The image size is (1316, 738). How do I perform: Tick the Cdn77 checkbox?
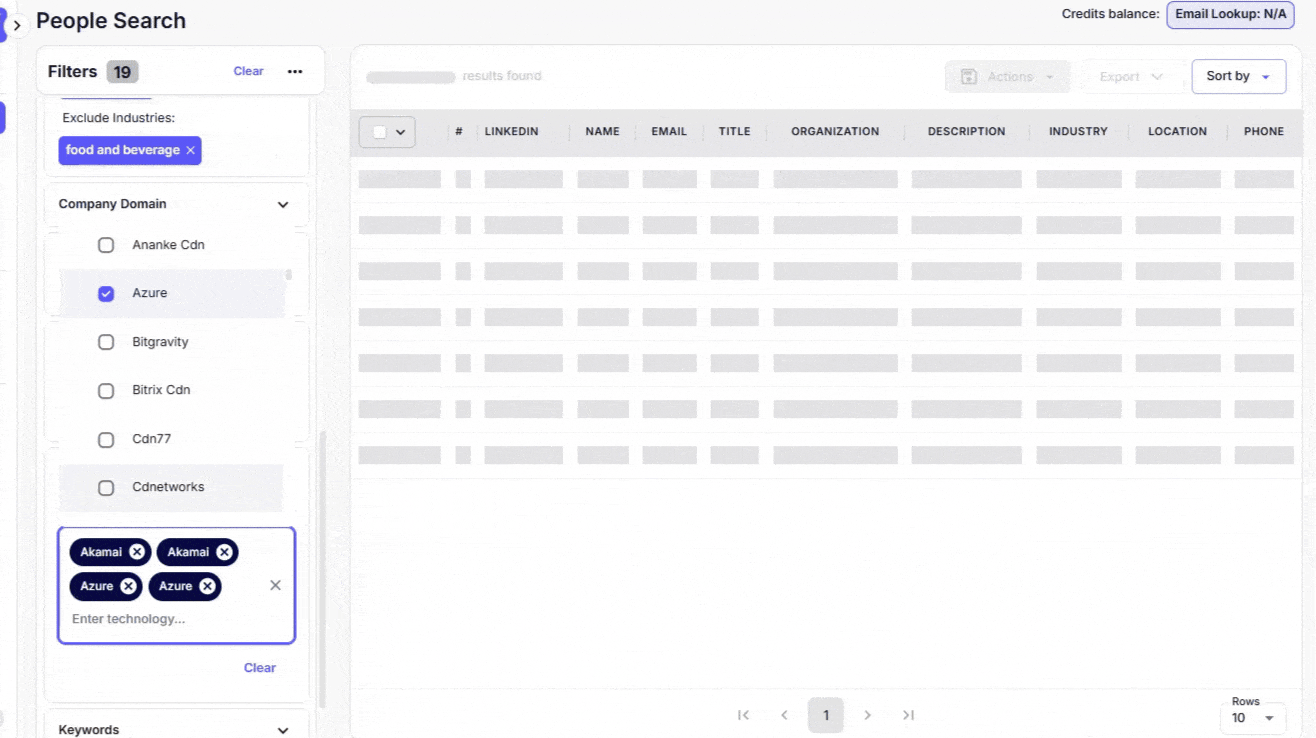(x=106, y=440)
